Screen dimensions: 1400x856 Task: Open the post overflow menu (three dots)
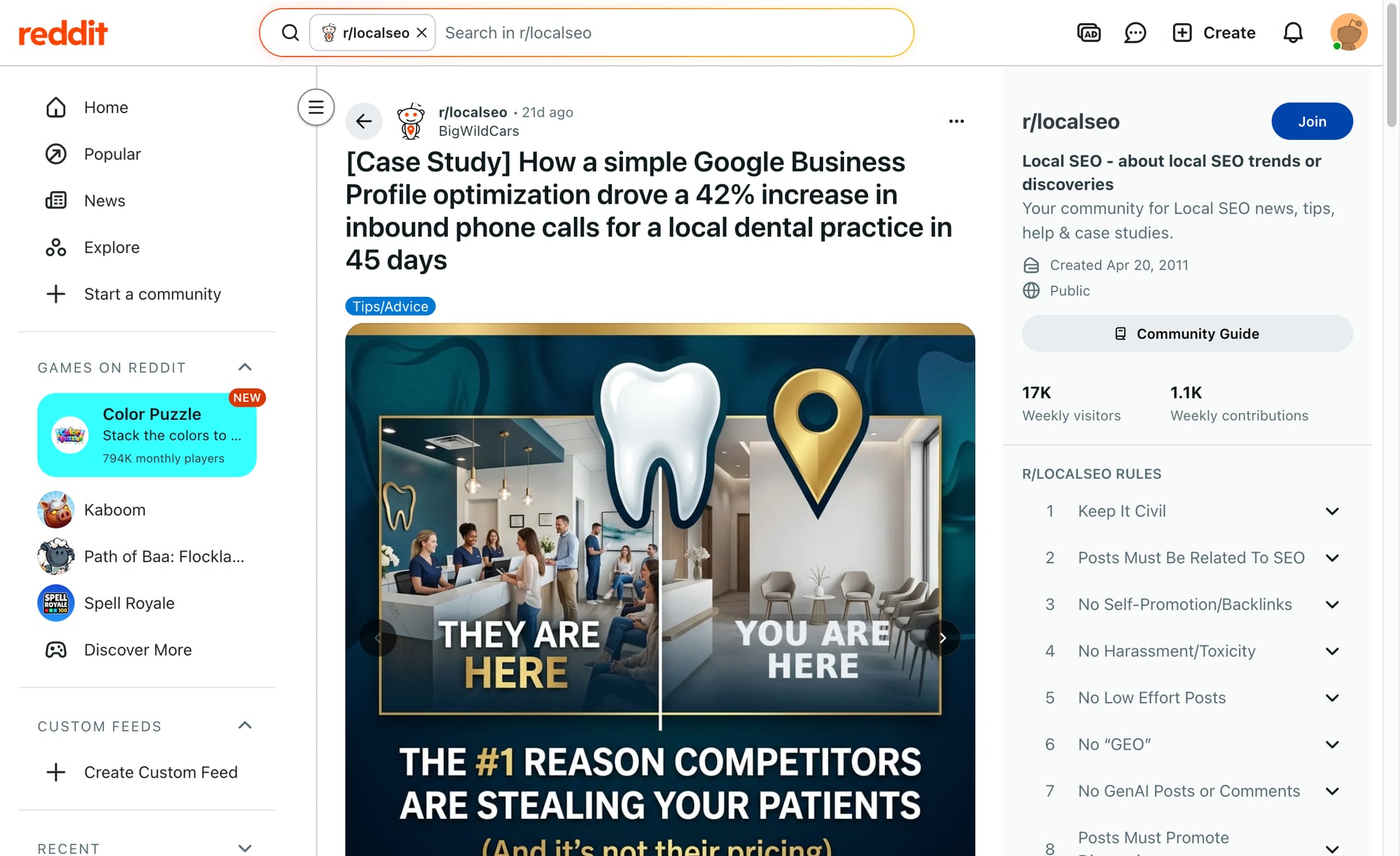956,121
